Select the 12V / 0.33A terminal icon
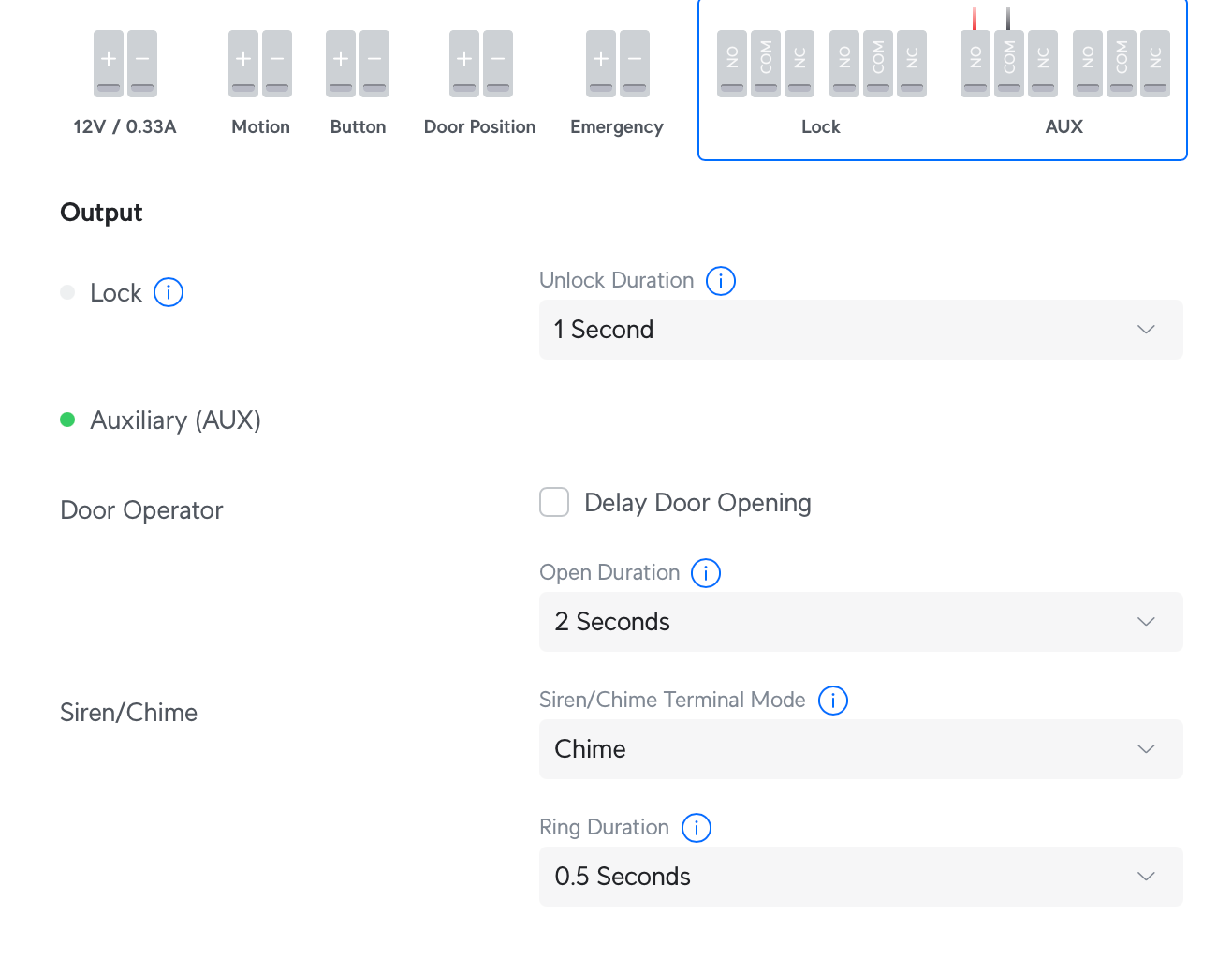Image resolution: width=1232 pixels, height=959 pixels. point(125,64)
